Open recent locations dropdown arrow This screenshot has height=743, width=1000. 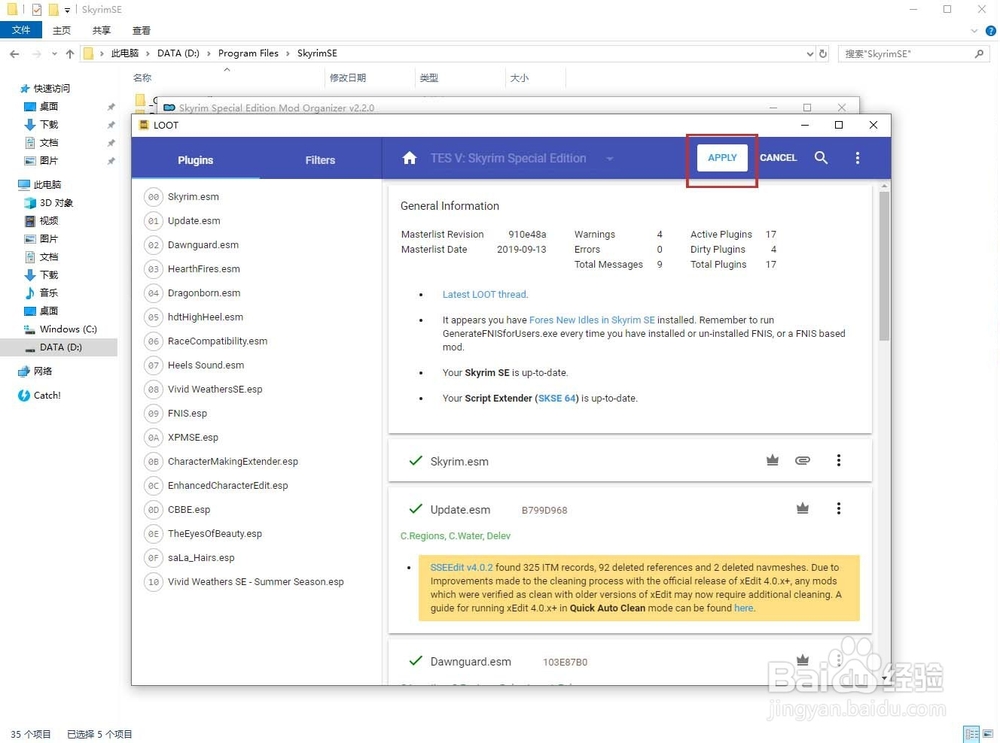click(x=54, y=54)
